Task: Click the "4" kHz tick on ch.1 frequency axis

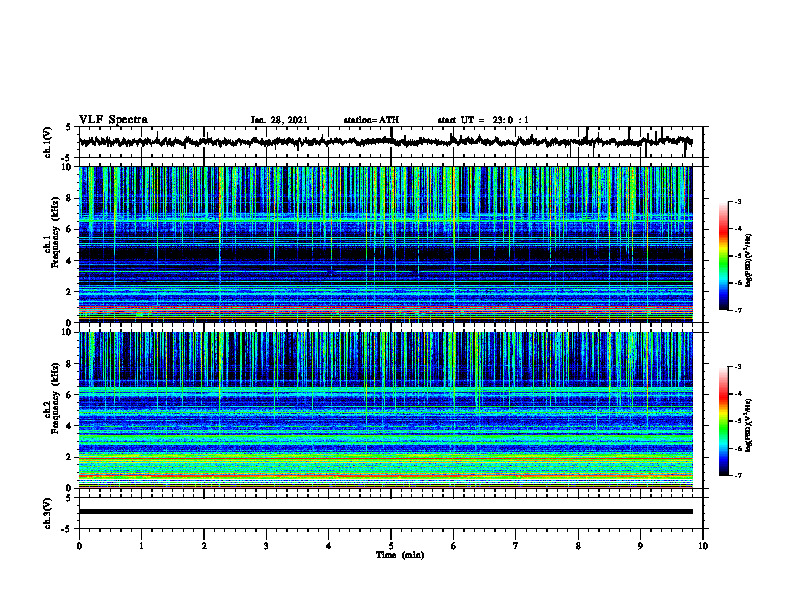Action: pyautogui.click(x=70, y=261)
